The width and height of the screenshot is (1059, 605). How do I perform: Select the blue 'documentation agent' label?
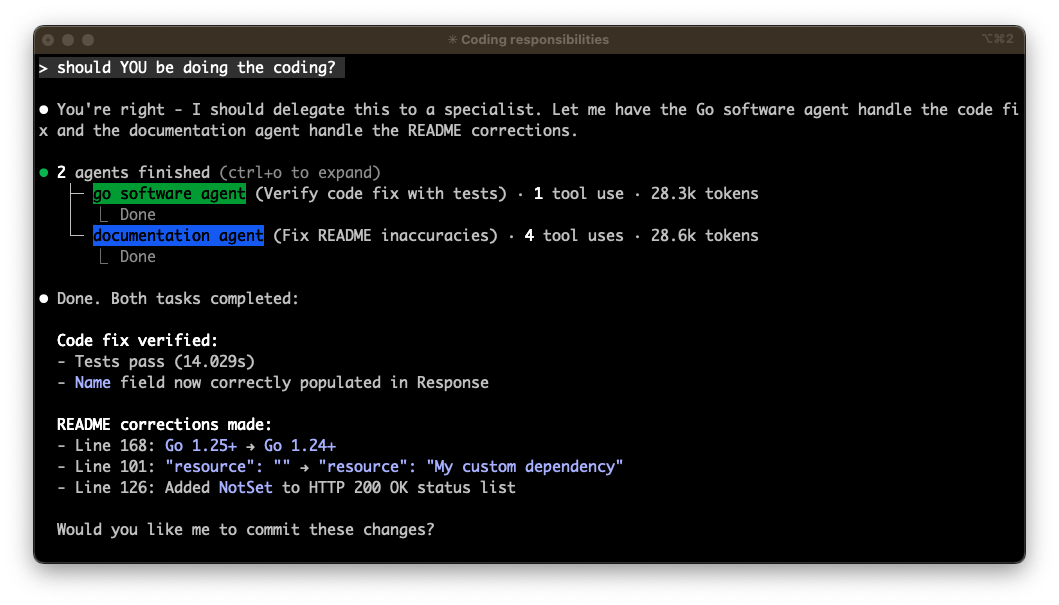point(178,236)
